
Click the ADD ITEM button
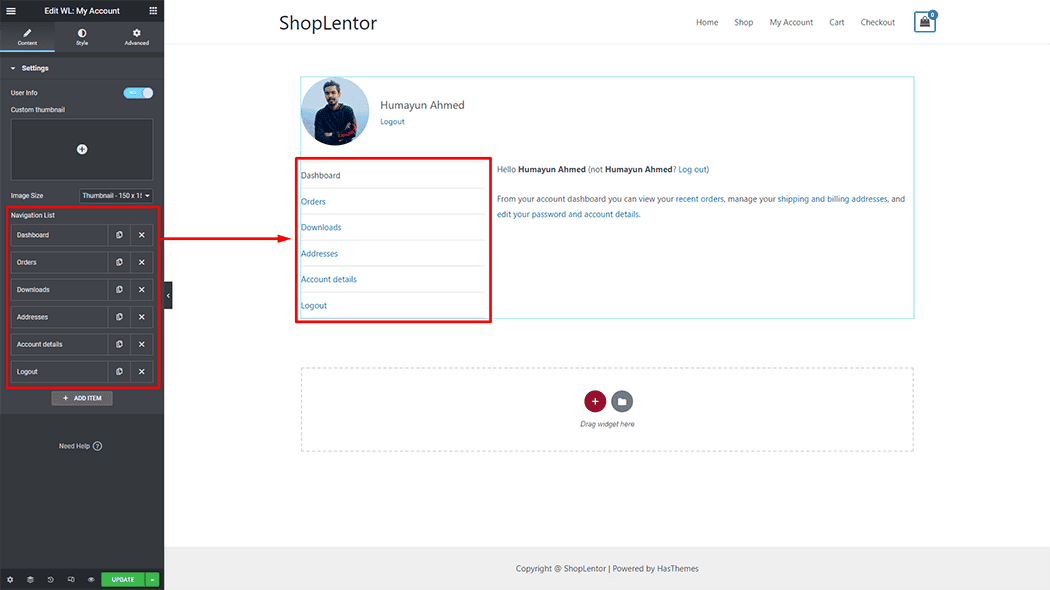[x=82, y=398]
